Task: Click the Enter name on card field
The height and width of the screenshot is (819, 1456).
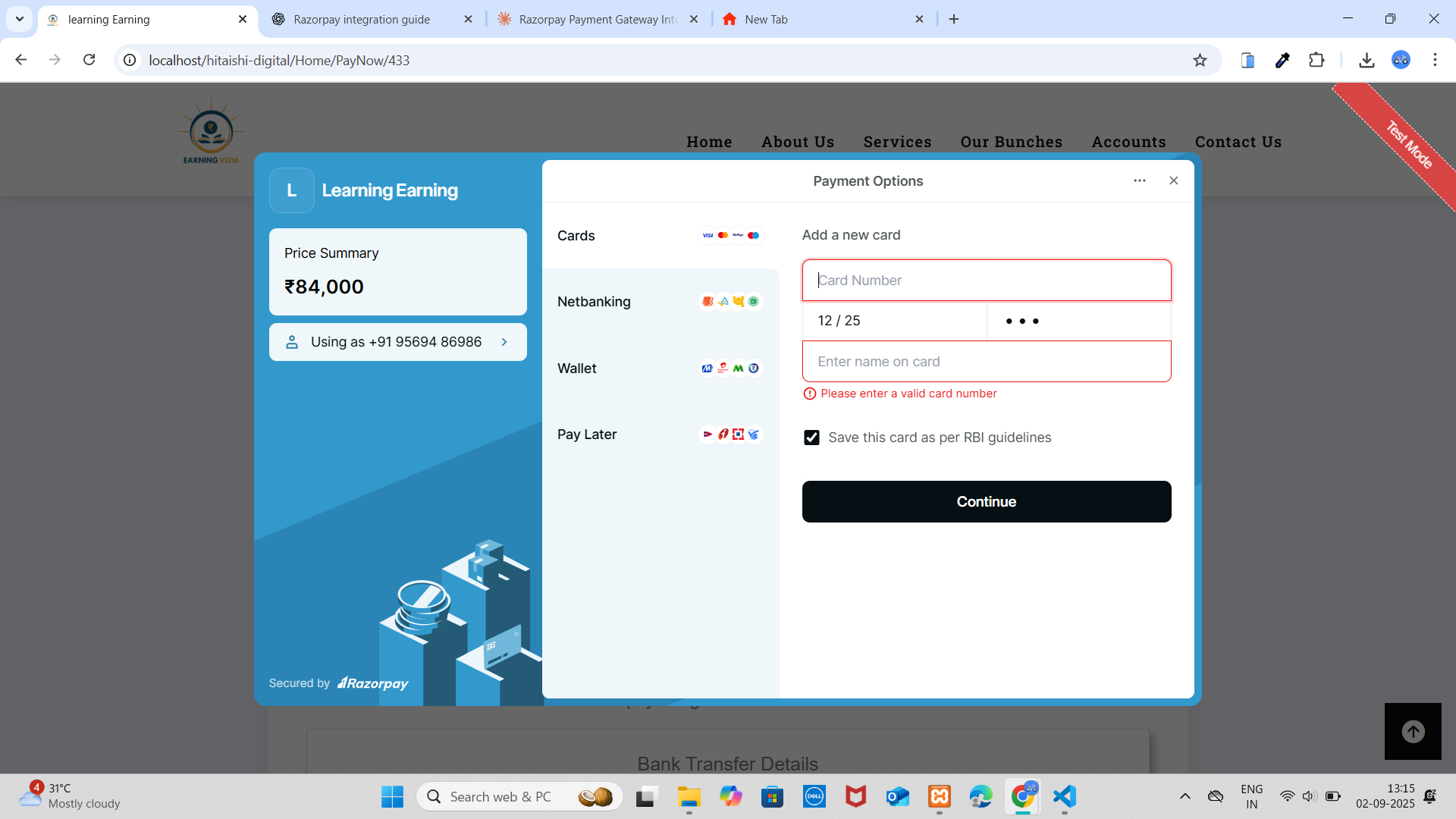Action: tap(986, 362)
